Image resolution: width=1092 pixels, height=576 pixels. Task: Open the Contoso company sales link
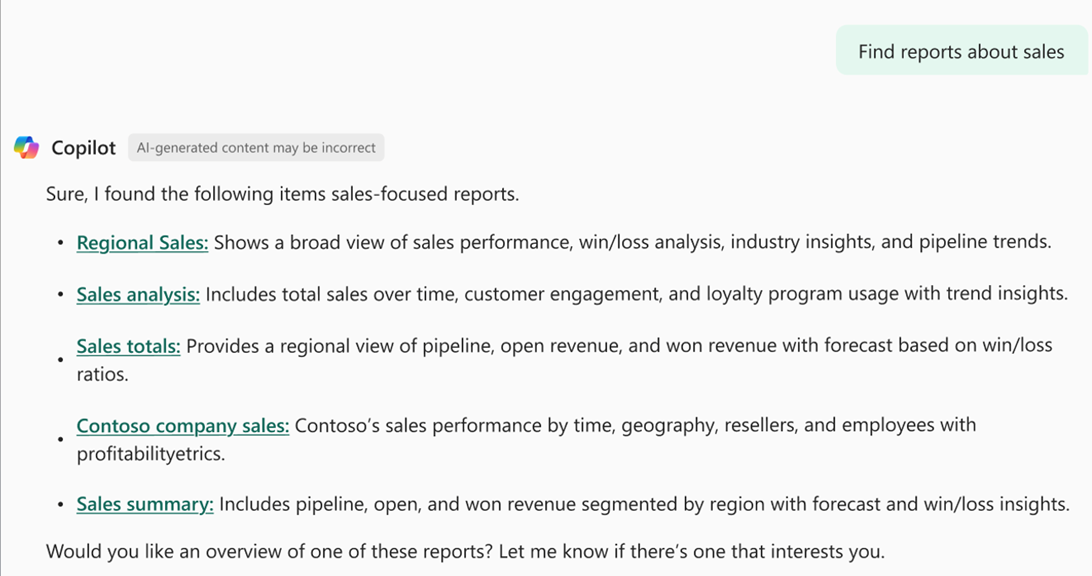tap(183, 426)
